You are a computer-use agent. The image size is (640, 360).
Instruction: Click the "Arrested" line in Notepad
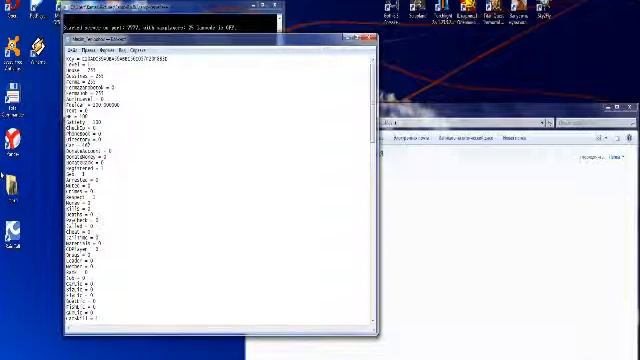point(82,180)
